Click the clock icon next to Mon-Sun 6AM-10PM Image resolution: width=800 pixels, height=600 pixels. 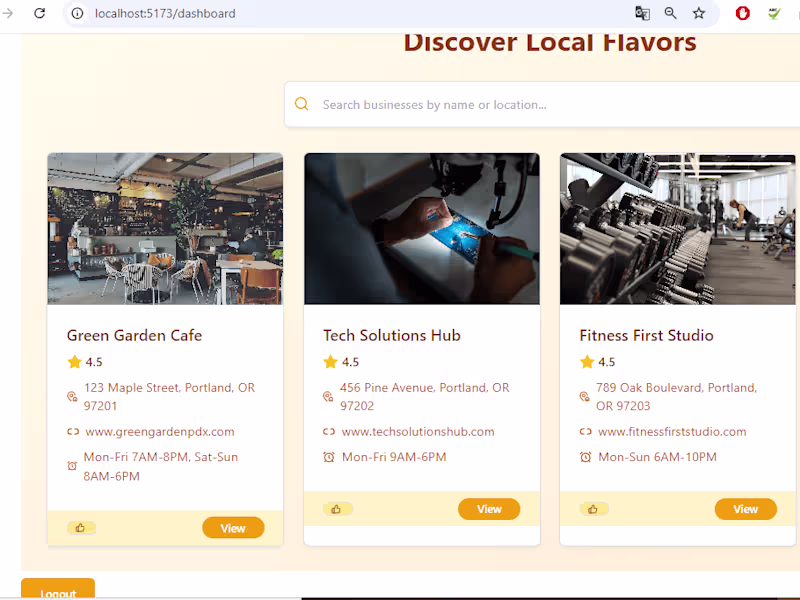(x=586, y=457)
